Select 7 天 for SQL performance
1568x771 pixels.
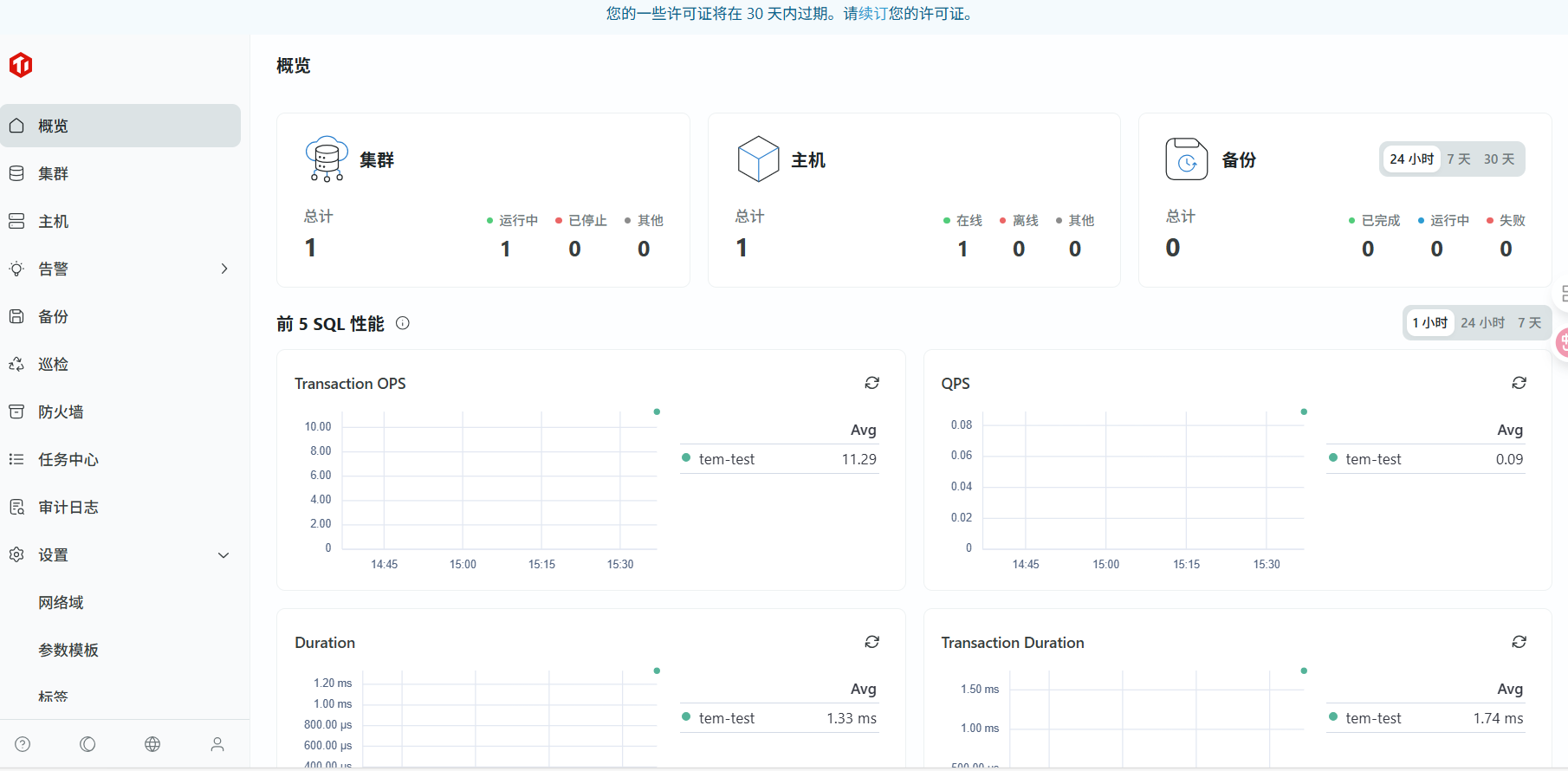coord(1530,323)
